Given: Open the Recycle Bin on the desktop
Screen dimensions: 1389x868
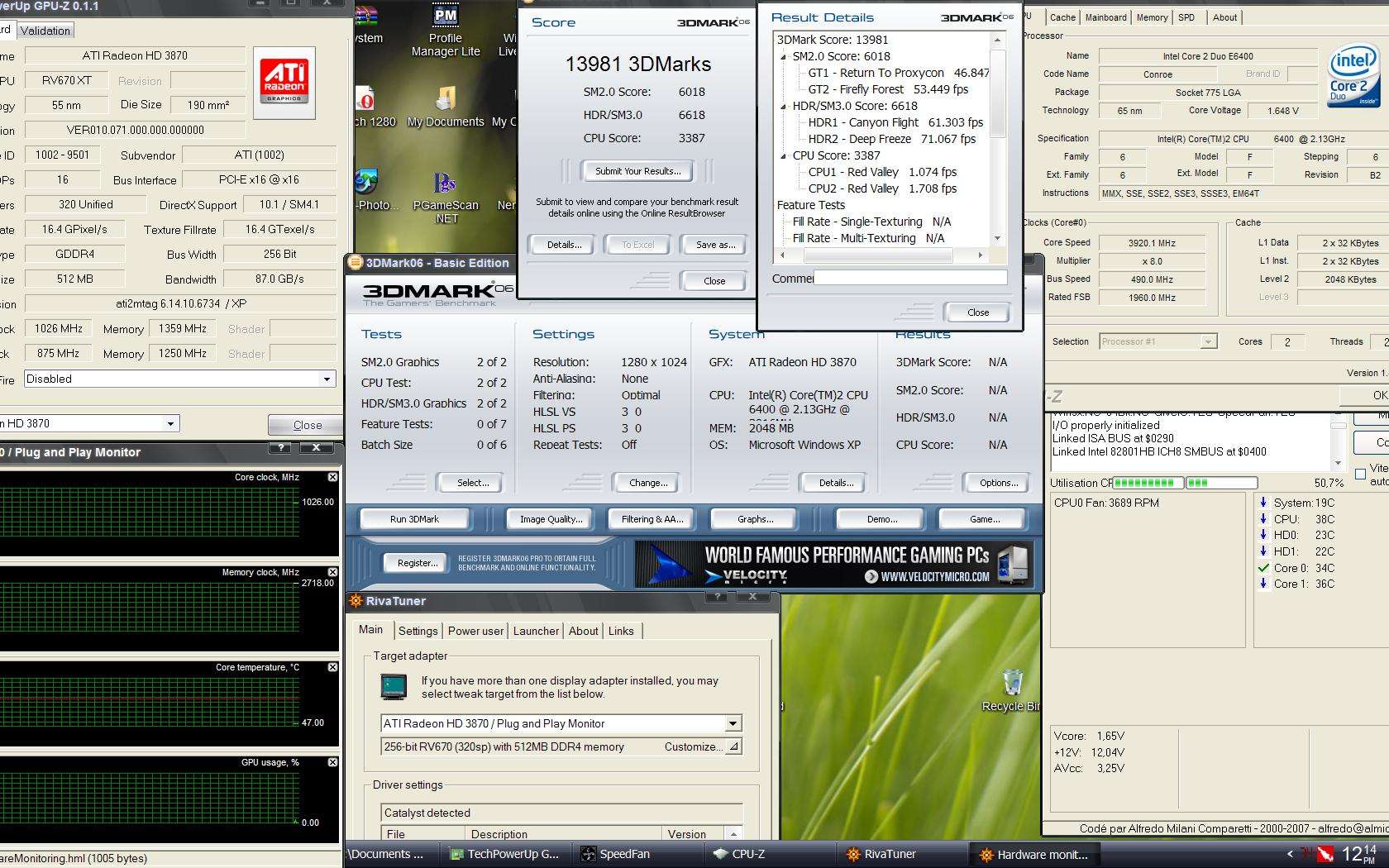Looking at the screenshot, I should 1012,691.
